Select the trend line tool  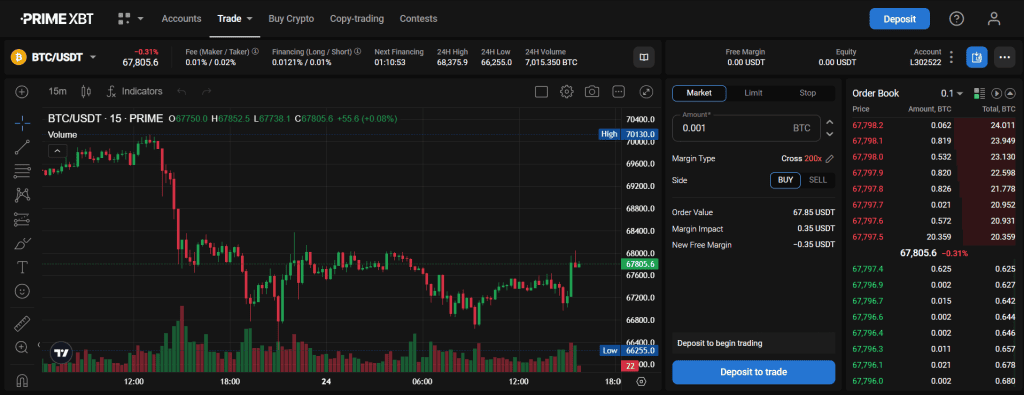(x=22, y=147)
